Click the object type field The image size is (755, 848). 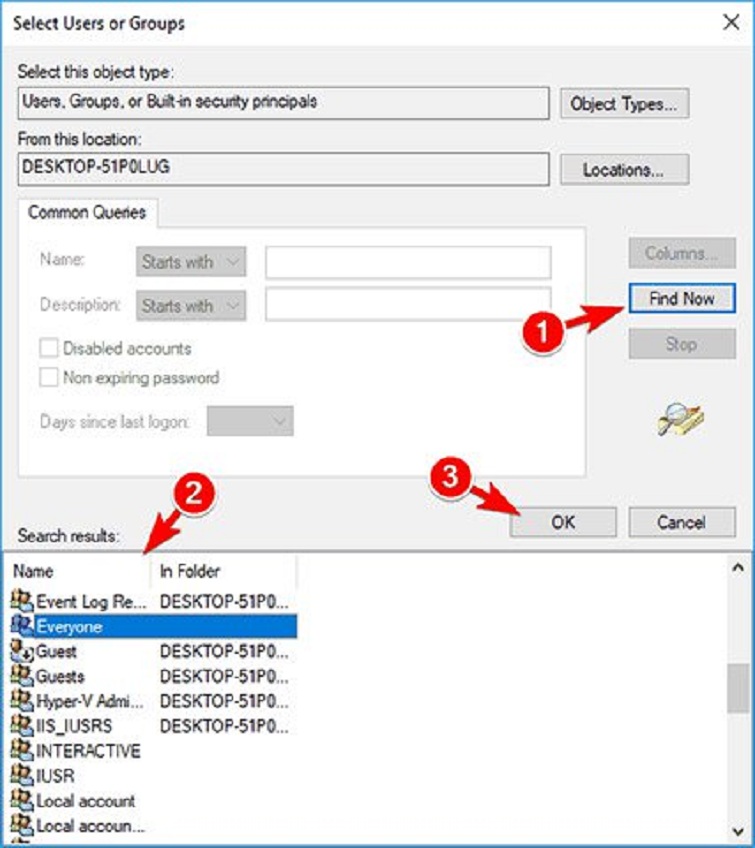click(x=283, y=103)
